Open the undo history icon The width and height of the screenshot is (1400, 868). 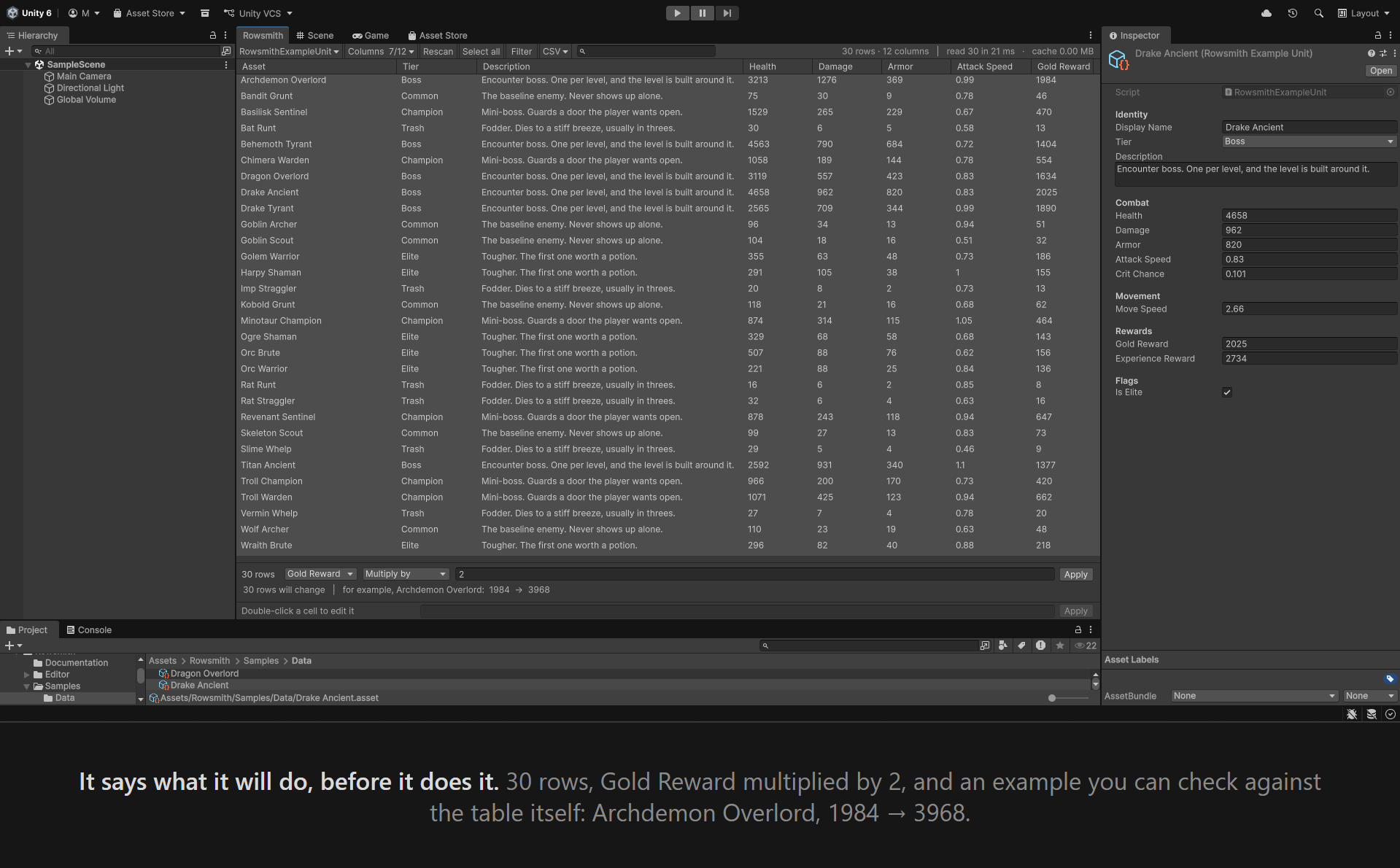1292,13
